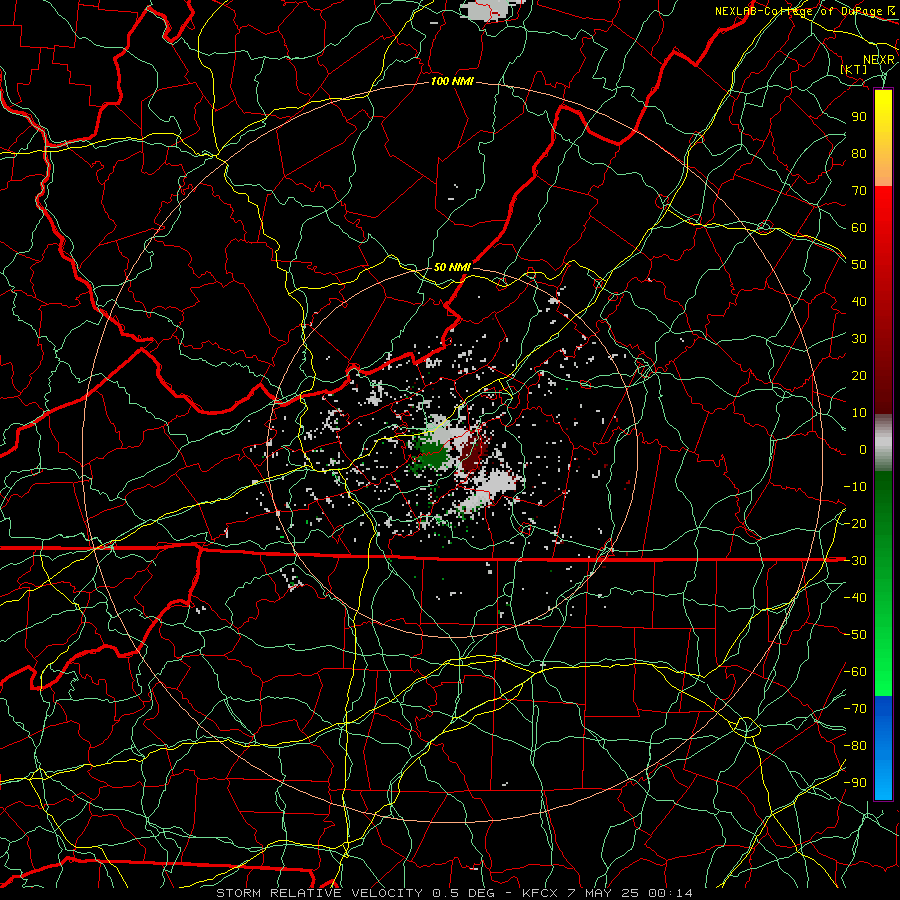This screenshot has width=900, height=900.
Task: Click the -70 value on velocity scale
Action: pos(855,709)
